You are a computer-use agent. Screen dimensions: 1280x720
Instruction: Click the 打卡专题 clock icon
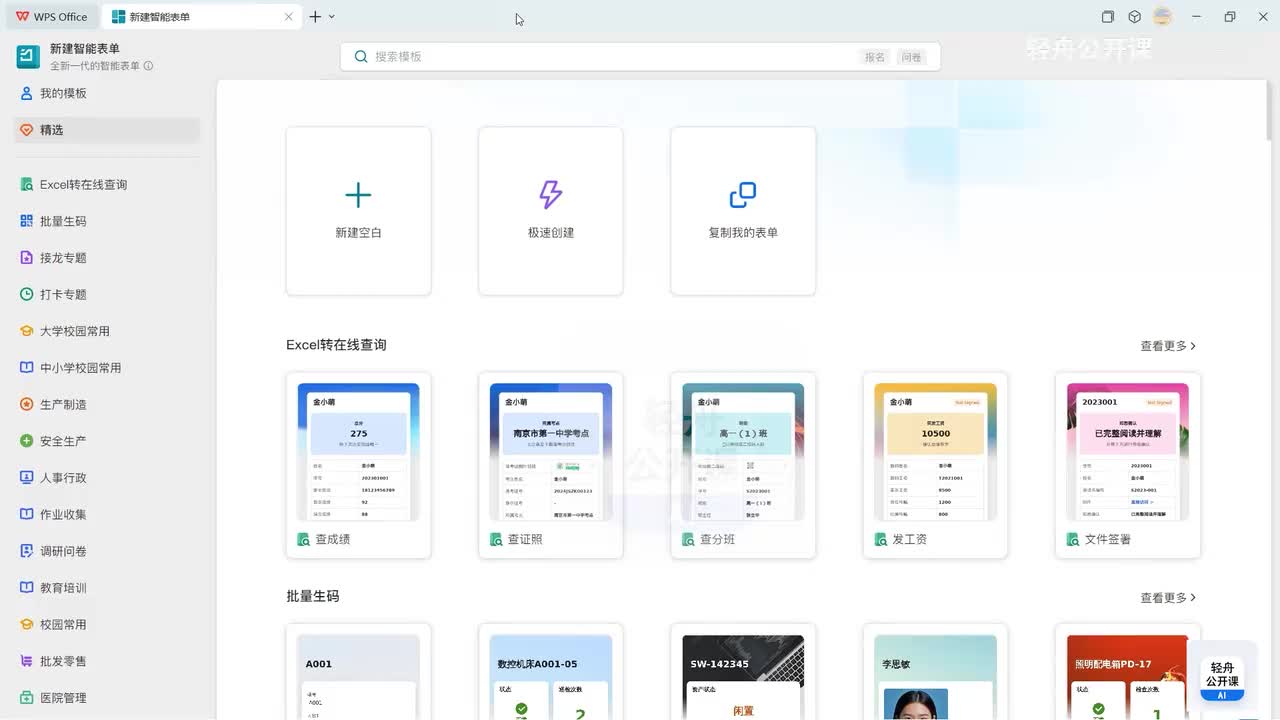[x=27, y=294]
